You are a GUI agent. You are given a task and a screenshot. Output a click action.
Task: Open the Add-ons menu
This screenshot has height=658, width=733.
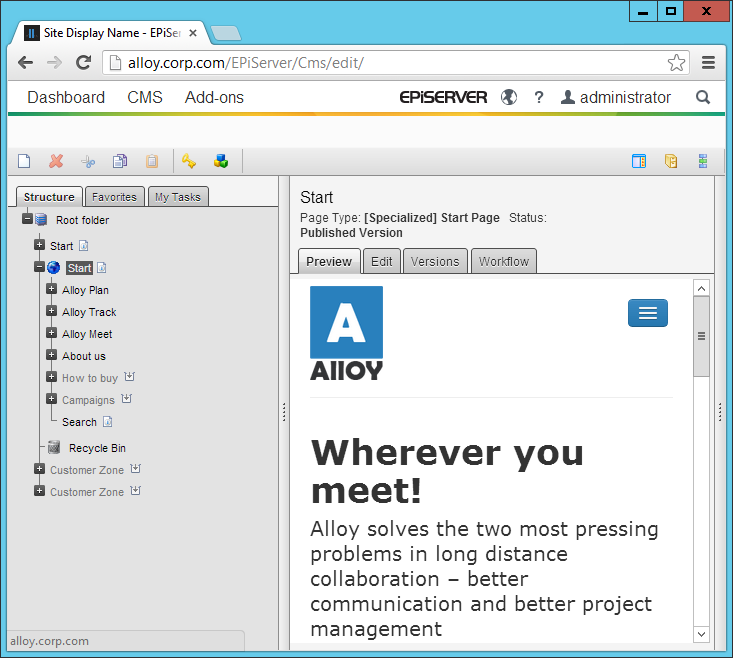pos(214,97)
